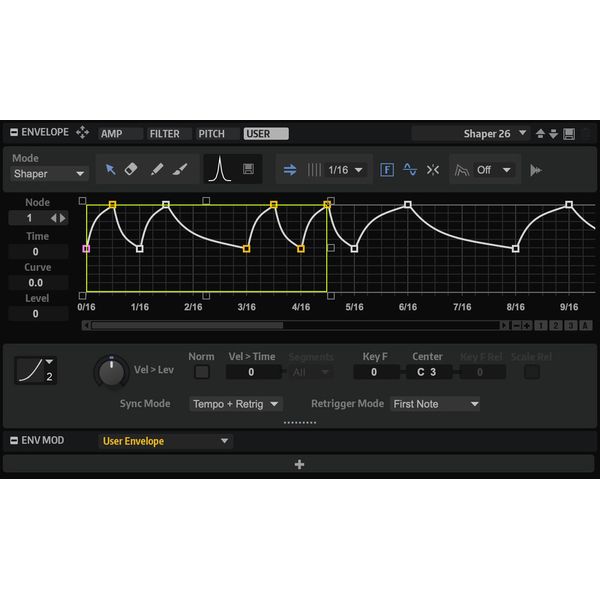Click the Vel > Time value field

click(251, 372)
